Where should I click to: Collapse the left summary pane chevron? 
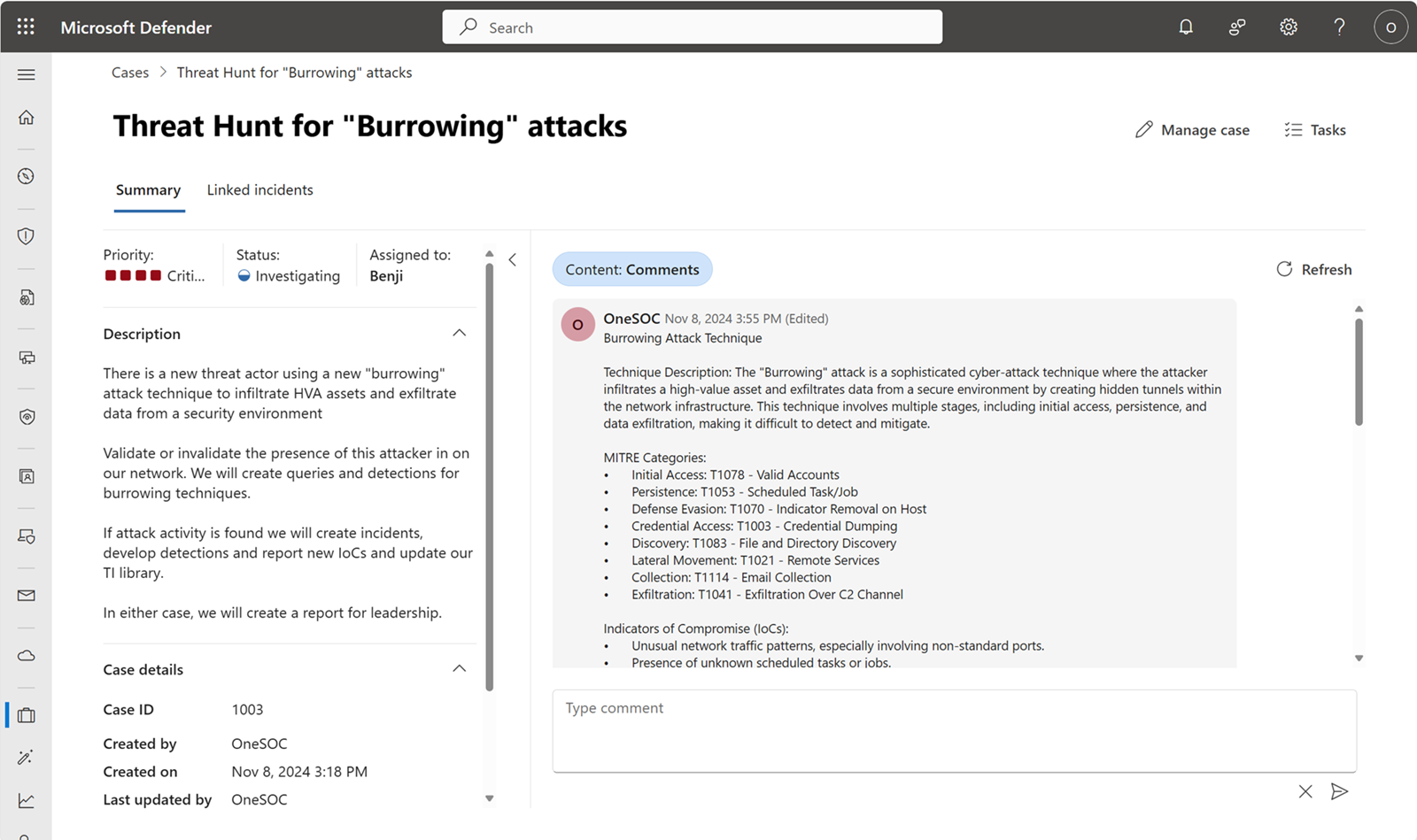[x=513, y=260]
